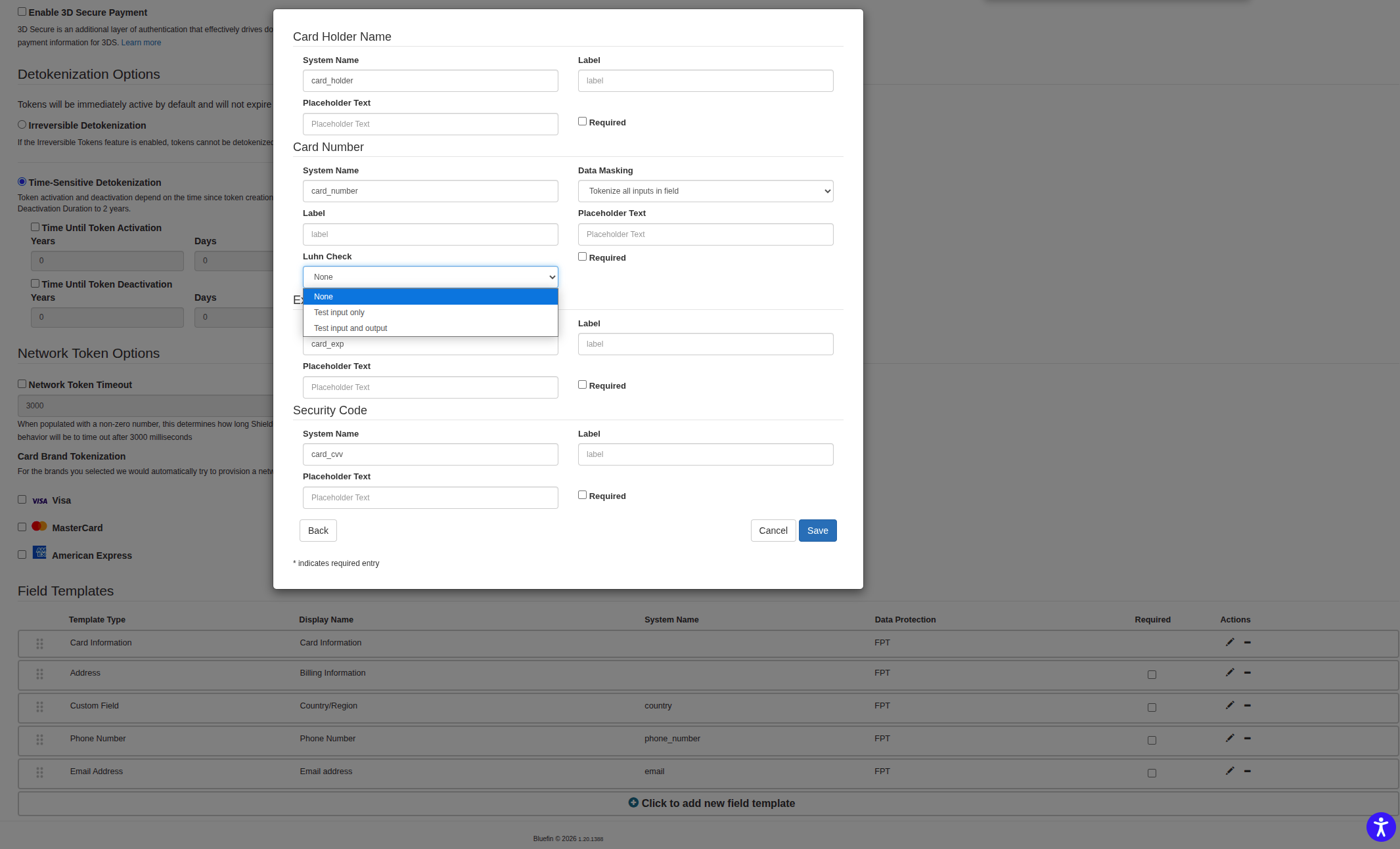
Task: Enable the Required checkbox under Card Holder Name
Action: (582, 121)
